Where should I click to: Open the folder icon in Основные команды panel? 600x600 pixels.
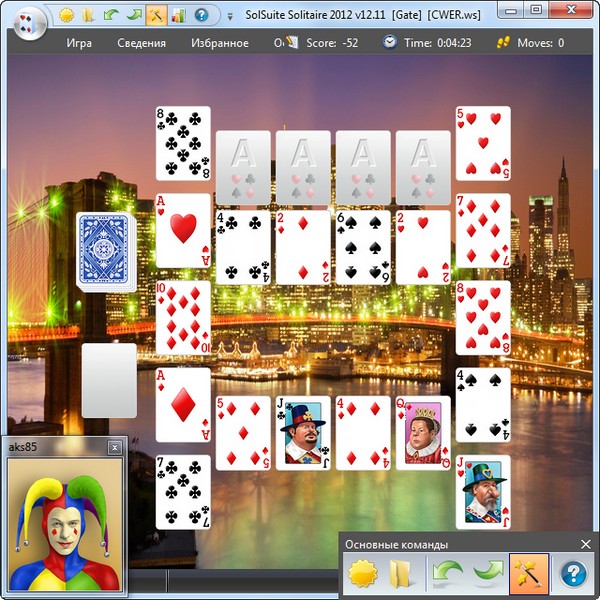coord(400,573)
